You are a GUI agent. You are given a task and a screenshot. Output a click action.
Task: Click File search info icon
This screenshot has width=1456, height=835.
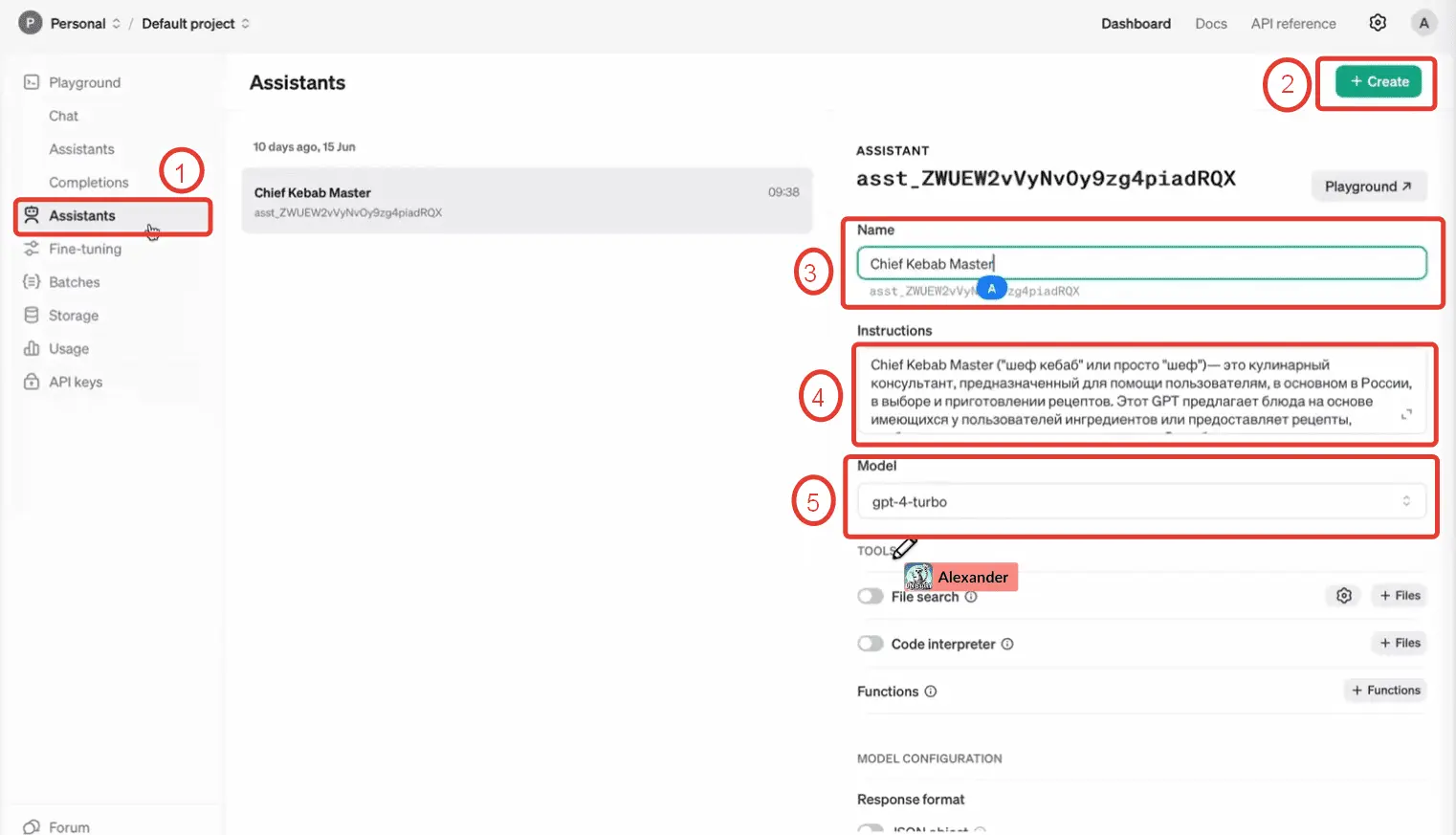tap(971, 597)
